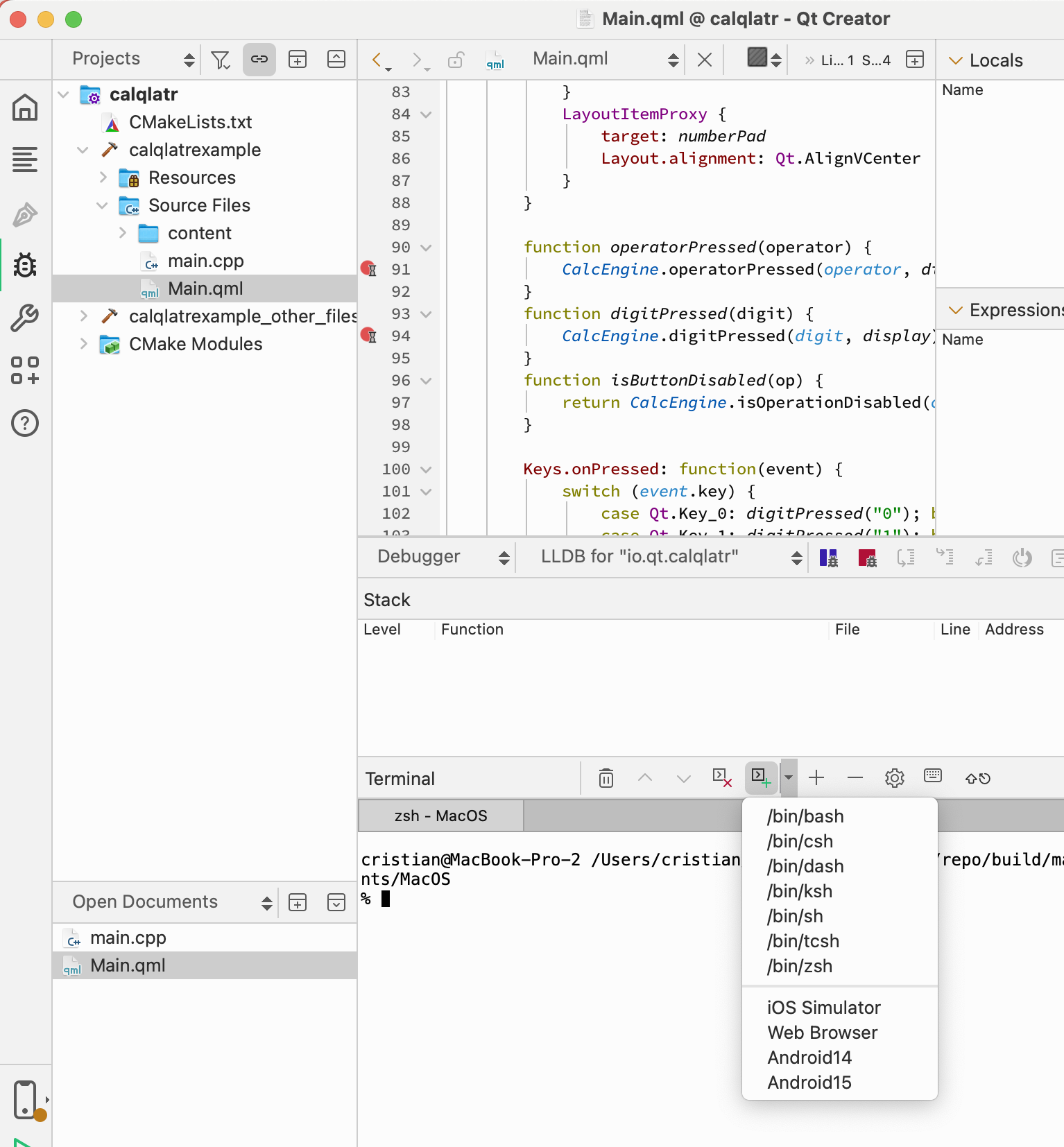The height and width of the screenshot is (1147, 1064).
Task: Fold the operatorPressed function at line 90
Action: 427,248
